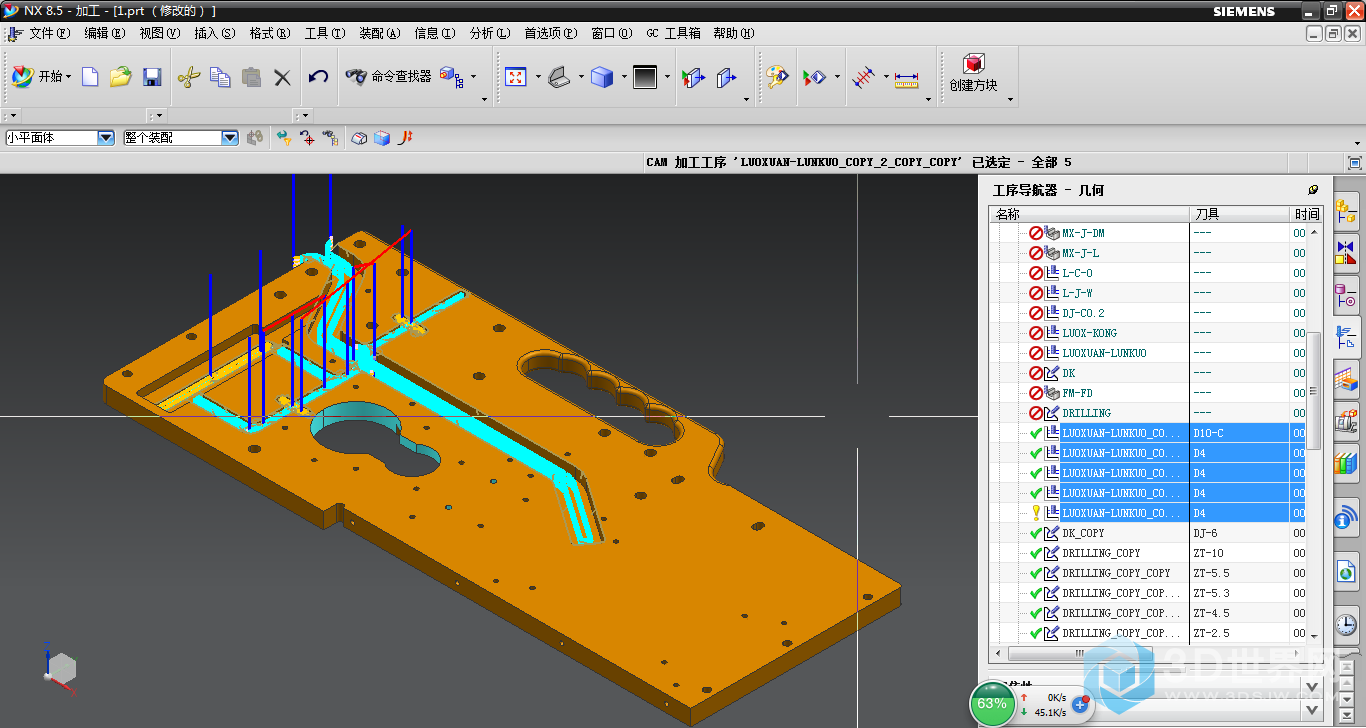Click the Paste clipboard icon
Viewport: 1366px width, 728px height.
tap(252, 77)
